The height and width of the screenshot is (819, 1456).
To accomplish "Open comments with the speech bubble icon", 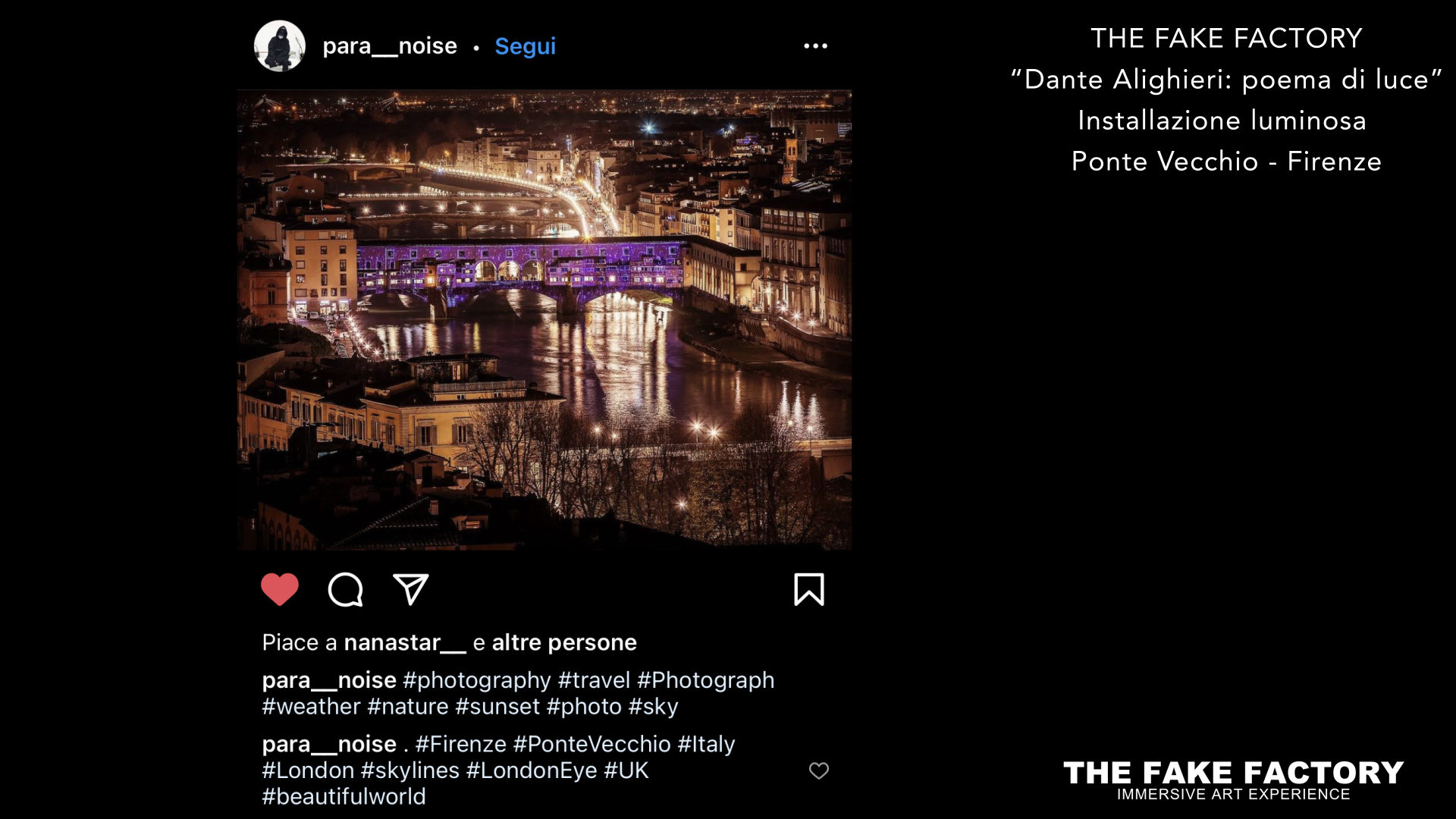I will pyautogui.click(x=345, y=589).
